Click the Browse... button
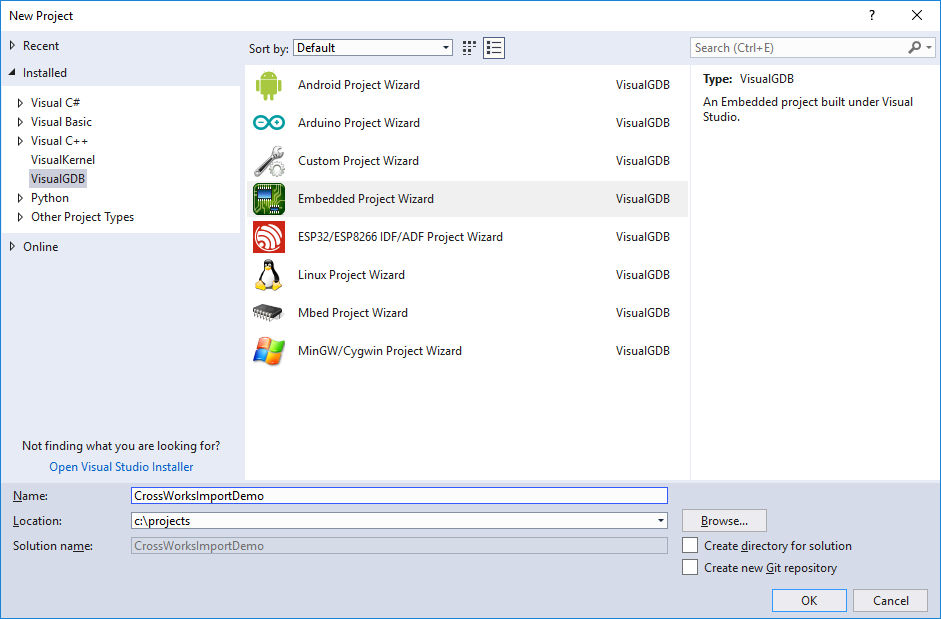The image size is (941, 619). point(724,521)
